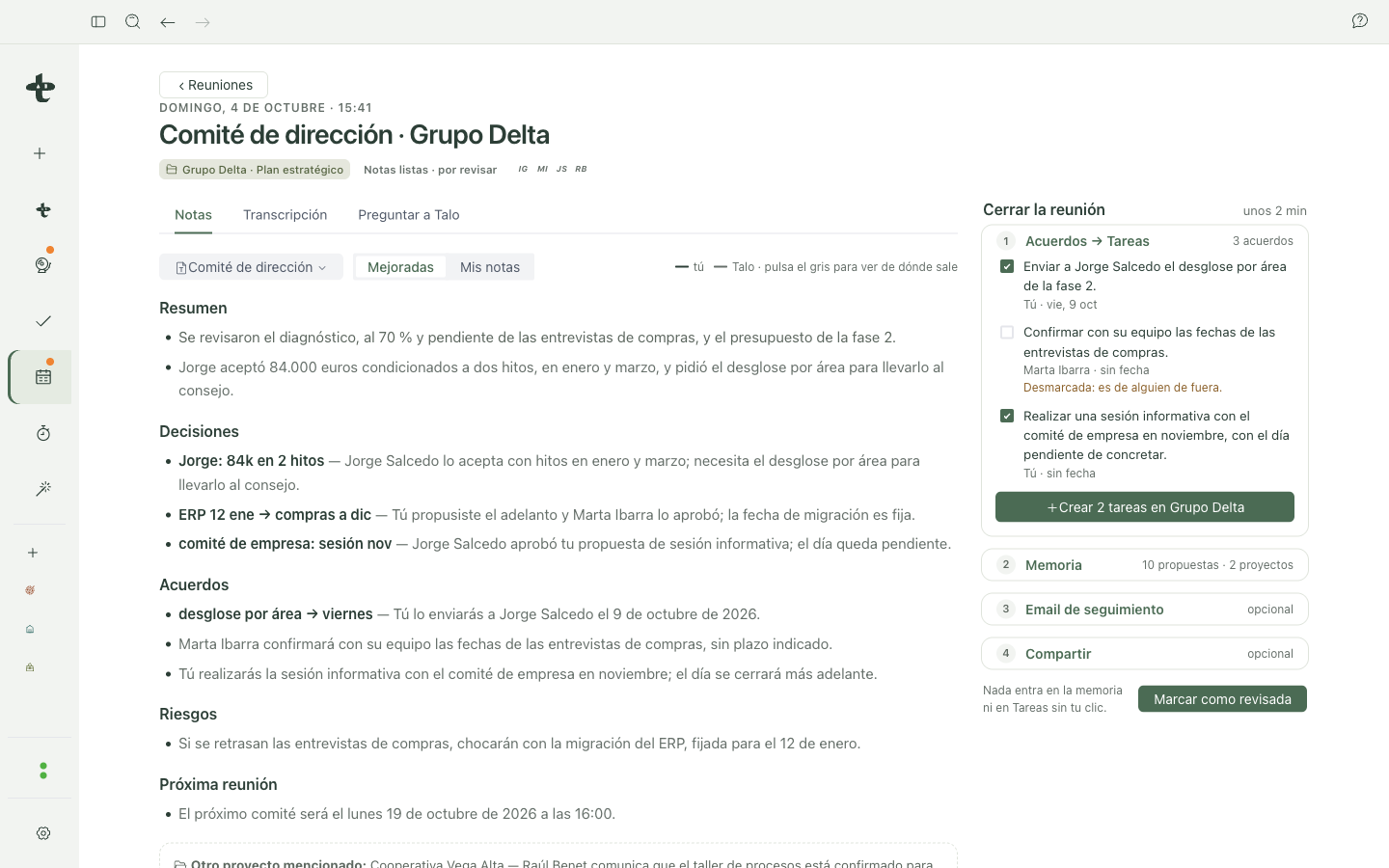The width and height of the screenshot is (1389, 868).
Task: Toggle the sidebar panel icon
Action: [x=98, y=21]
